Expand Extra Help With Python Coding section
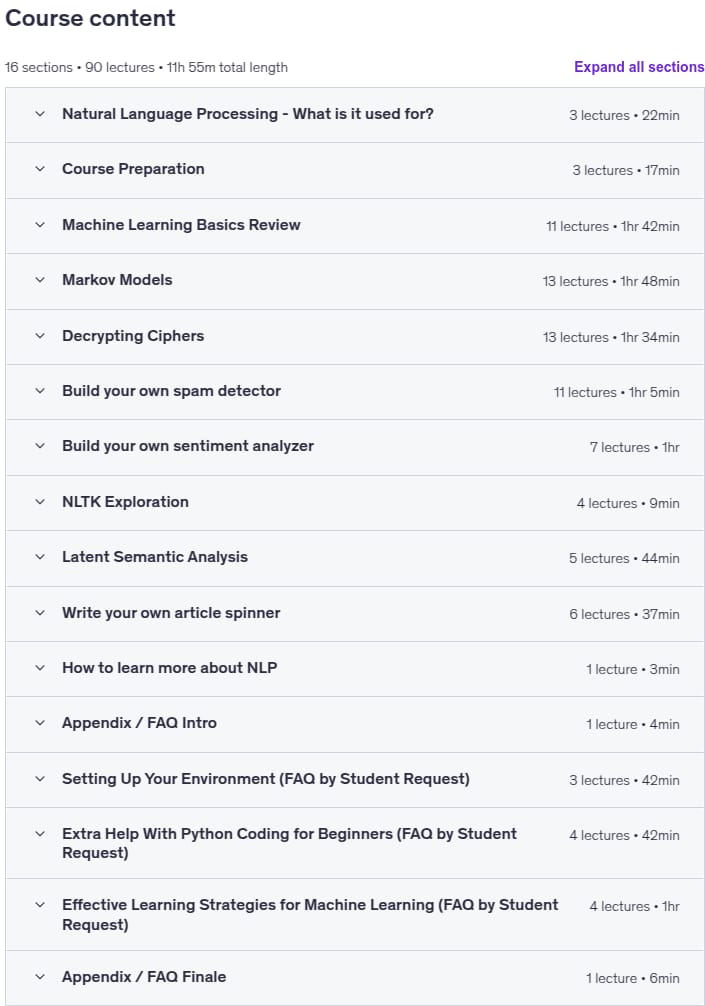This screenshot has width=705, height=1006. point(355,843)
